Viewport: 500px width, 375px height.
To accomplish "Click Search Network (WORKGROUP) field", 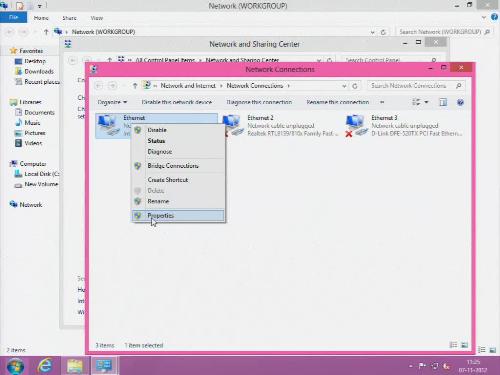I will [444, 32].
